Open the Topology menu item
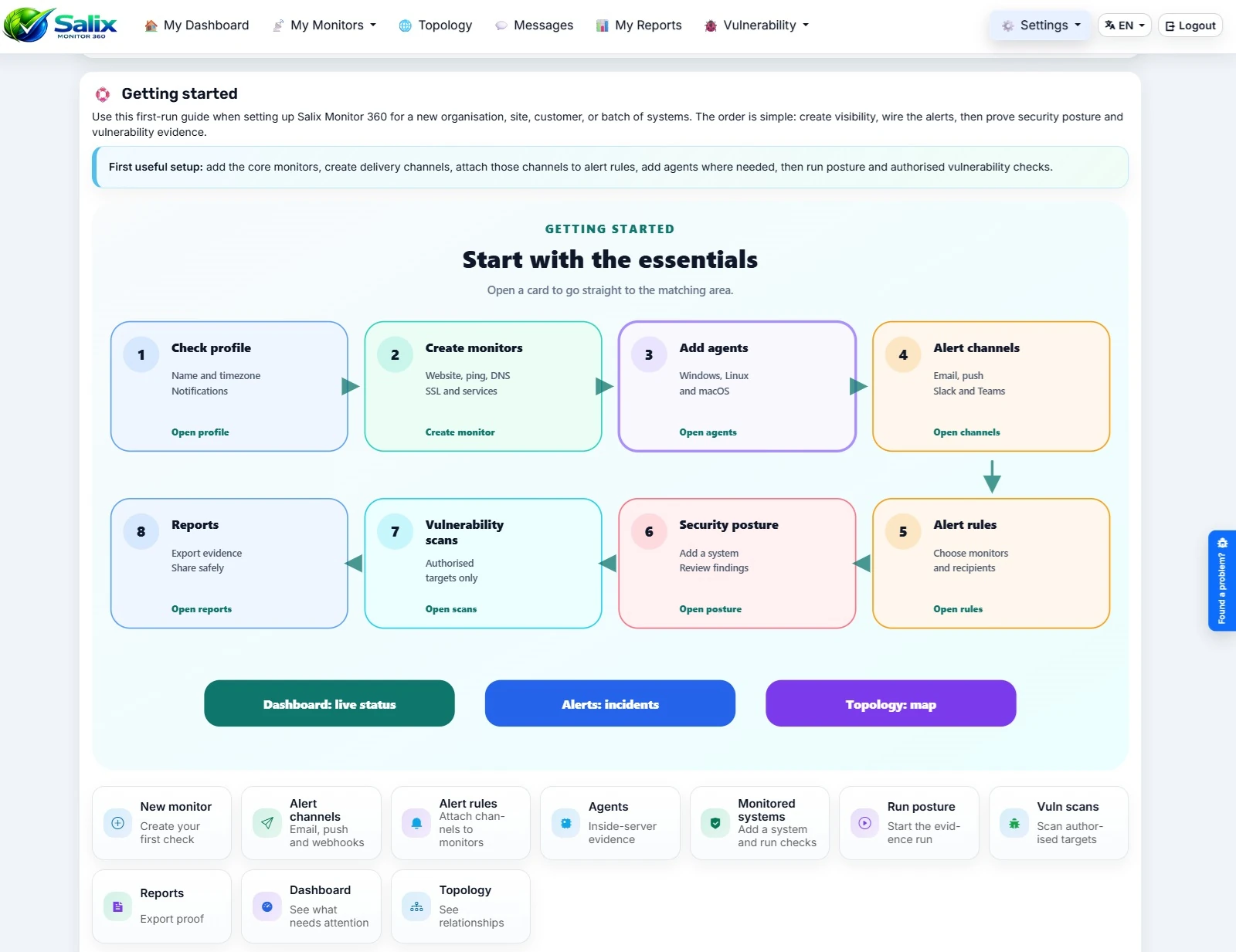The image size is (1236, 952). (436, 25)
